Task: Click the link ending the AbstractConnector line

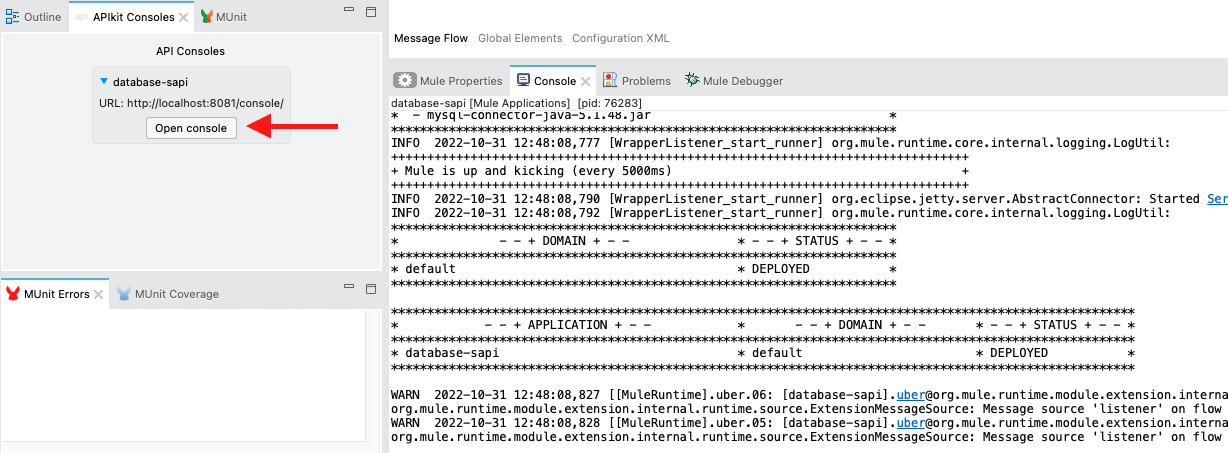Action: 1217,199
